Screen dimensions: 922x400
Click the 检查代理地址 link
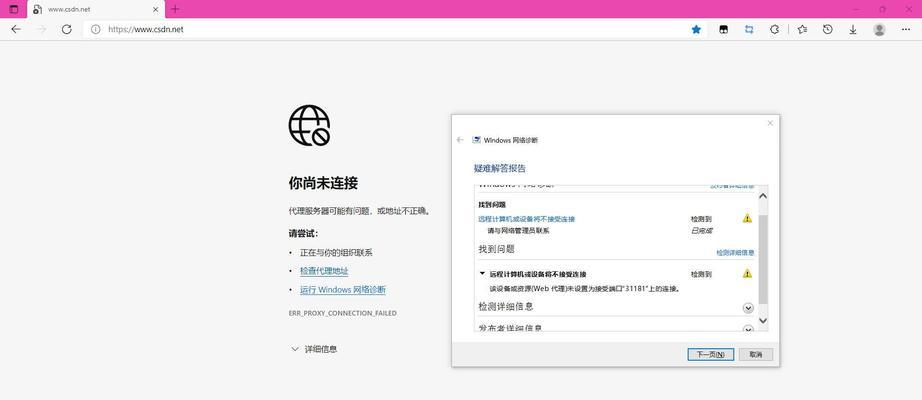coord(324,271)
